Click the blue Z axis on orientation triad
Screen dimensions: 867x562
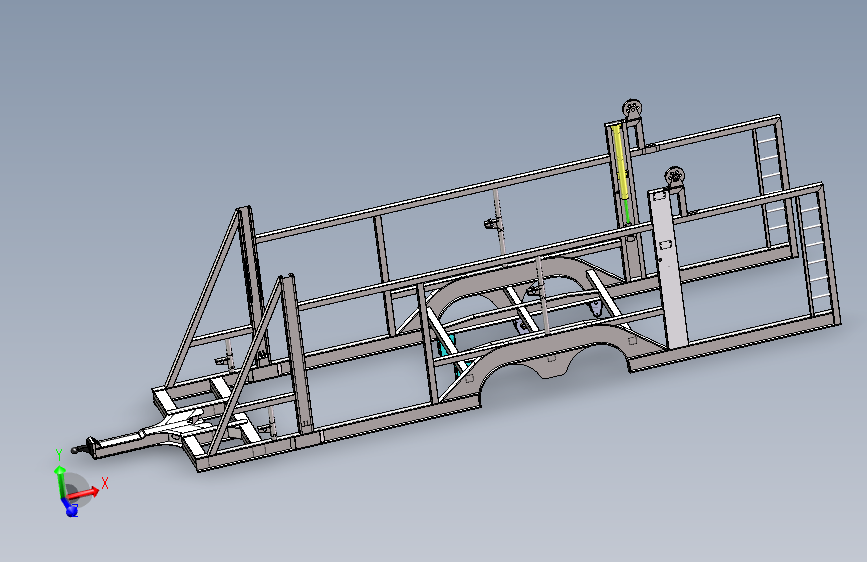tap(70, 508)
